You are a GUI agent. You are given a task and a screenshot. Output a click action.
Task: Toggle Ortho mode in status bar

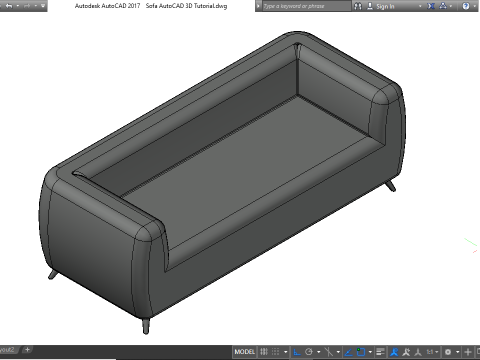coord(297,352)
